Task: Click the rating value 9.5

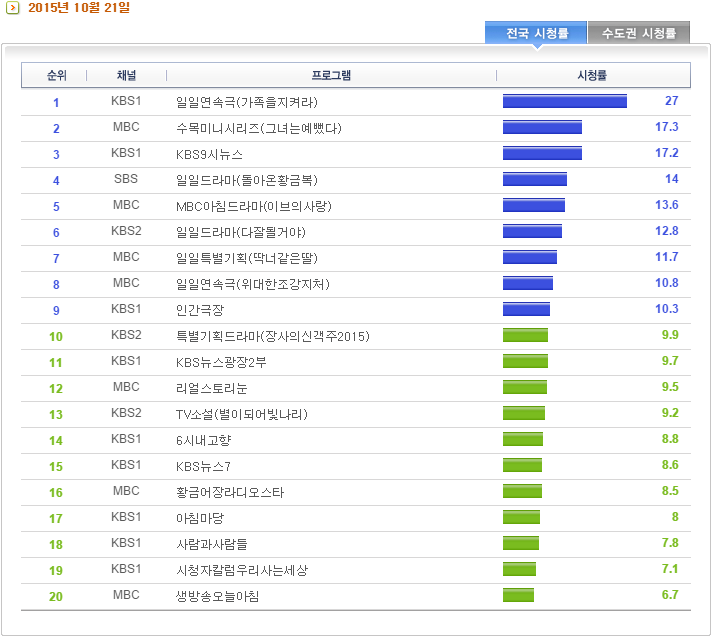Action: pyautogui.click(x=670, y=387)
